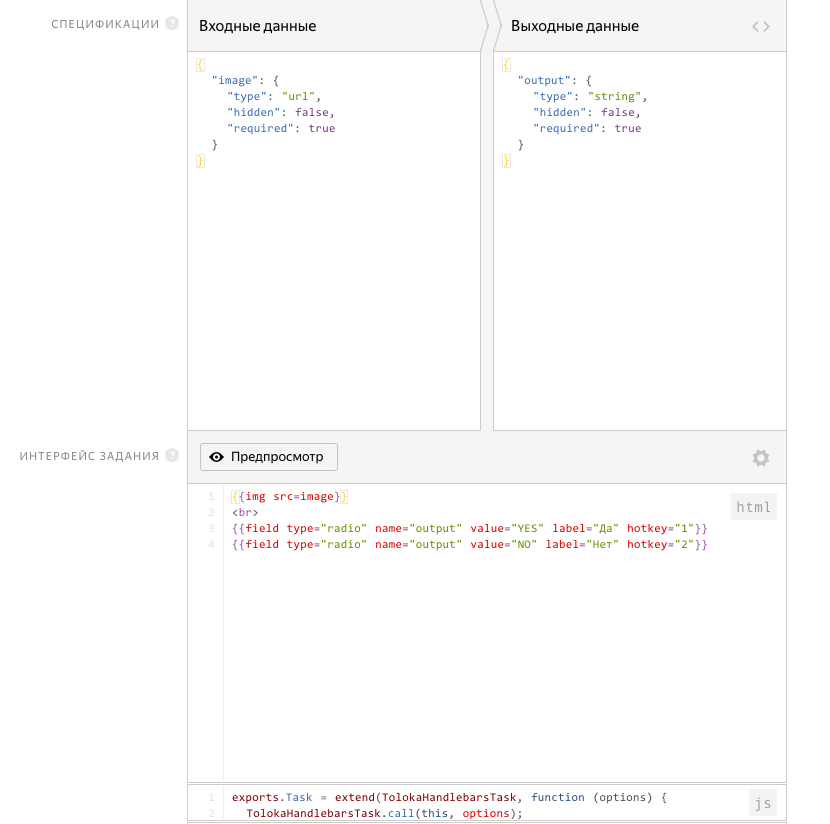Click the "url" type value
The width and height of the screenshot is (830, 824).
tap(298, 96)
